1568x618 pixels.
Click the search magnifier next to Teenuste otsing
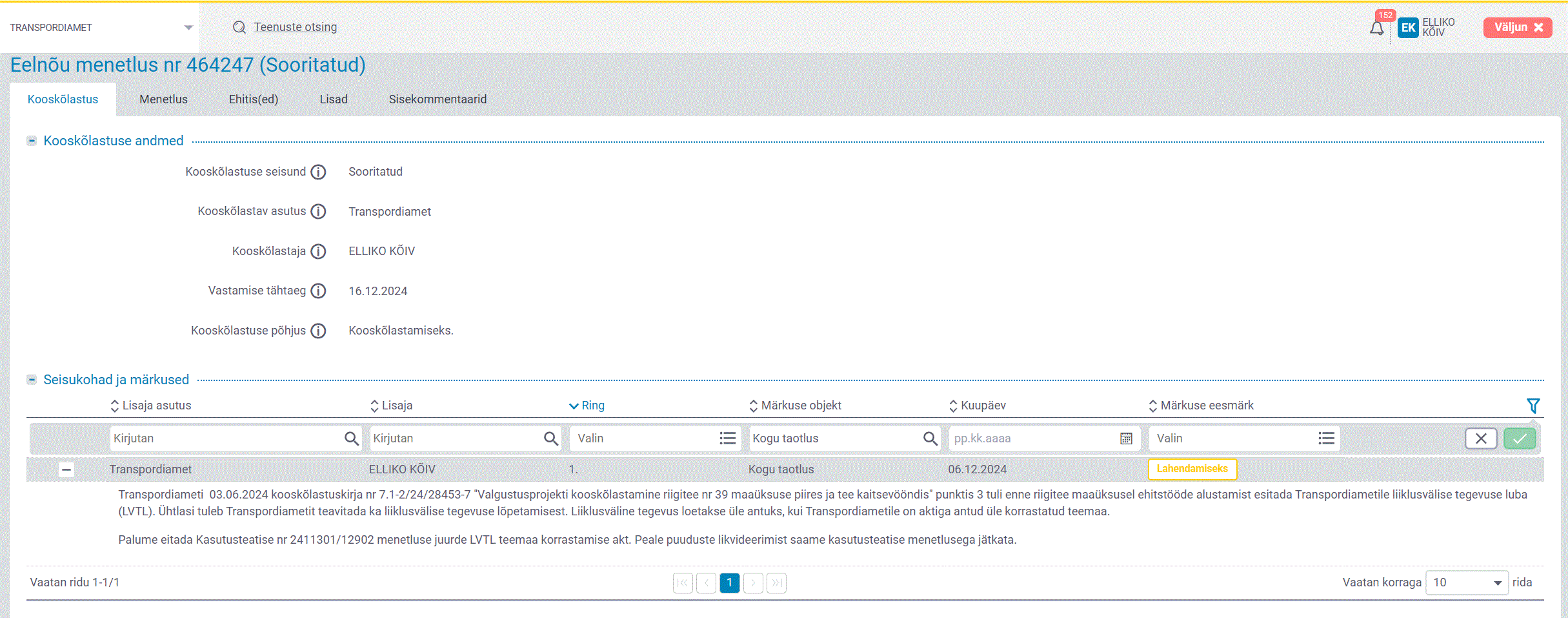tap(239, 27)
